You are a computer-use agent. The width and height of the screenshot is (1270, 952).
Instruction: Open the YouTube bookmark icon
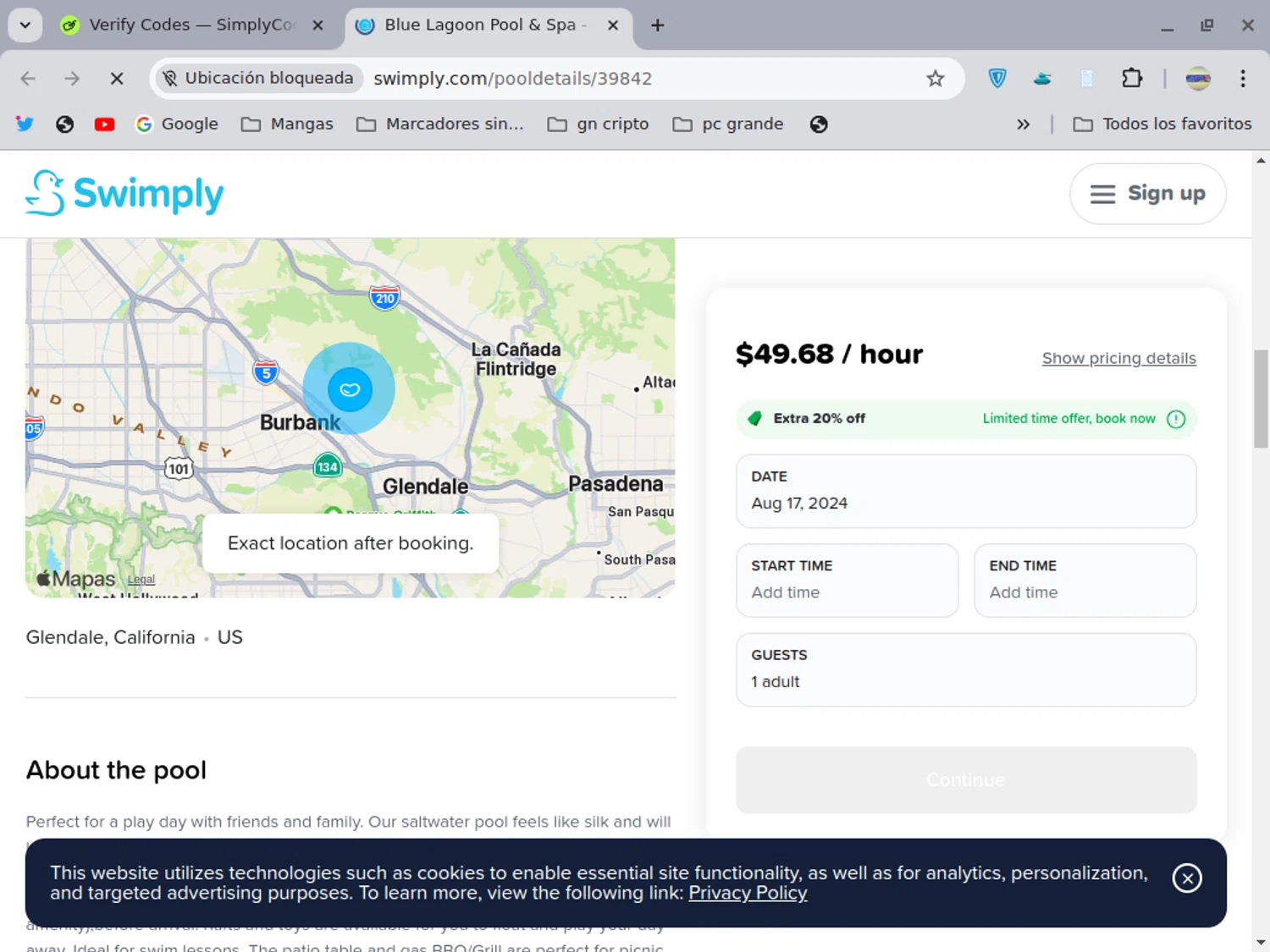[104, 124]
